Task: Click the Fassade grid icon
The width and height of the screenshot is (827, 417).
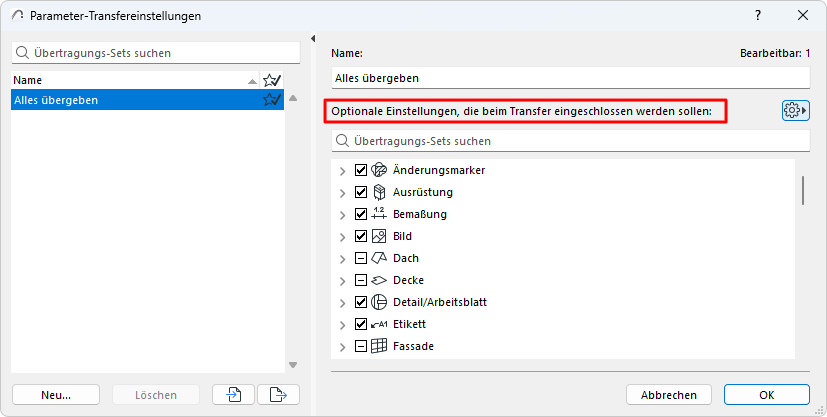Action: click(x=379, y=346)
